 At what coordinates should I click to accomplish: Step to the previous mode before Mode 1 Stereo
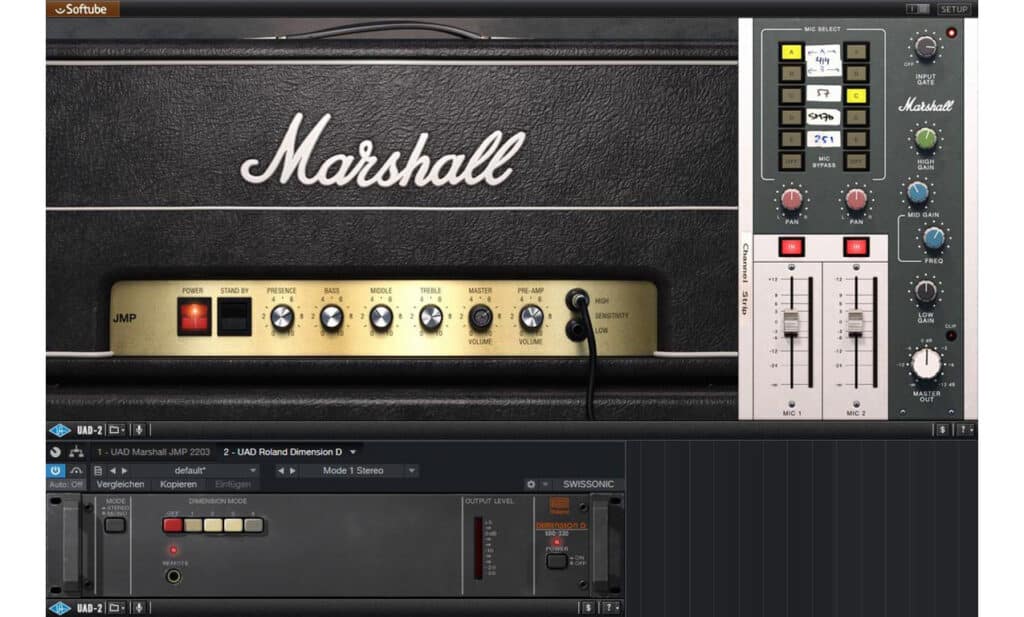coord(281,471)
